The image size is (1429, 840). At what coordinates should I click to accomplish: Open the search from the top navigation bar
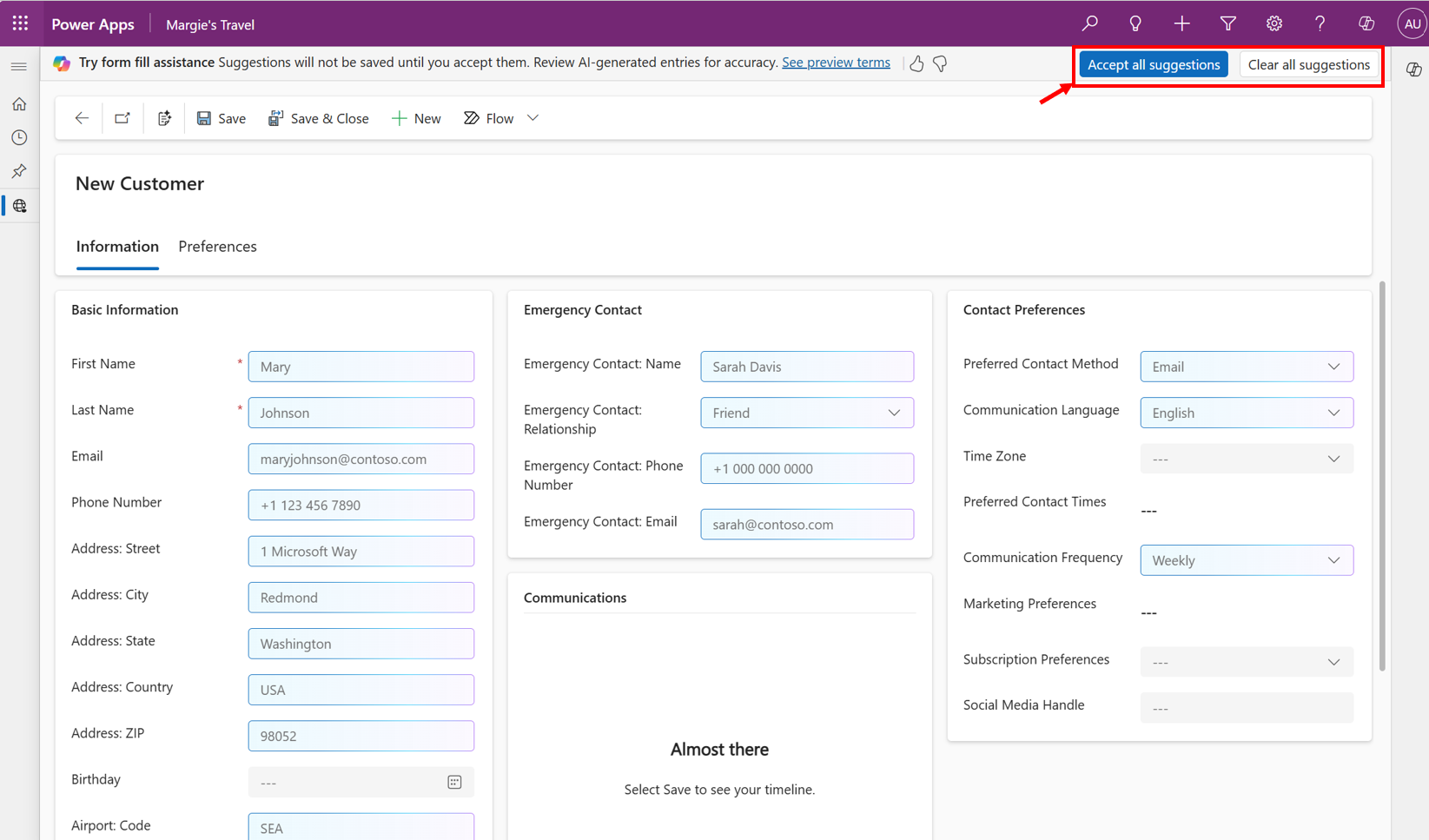coord(1089,23)
